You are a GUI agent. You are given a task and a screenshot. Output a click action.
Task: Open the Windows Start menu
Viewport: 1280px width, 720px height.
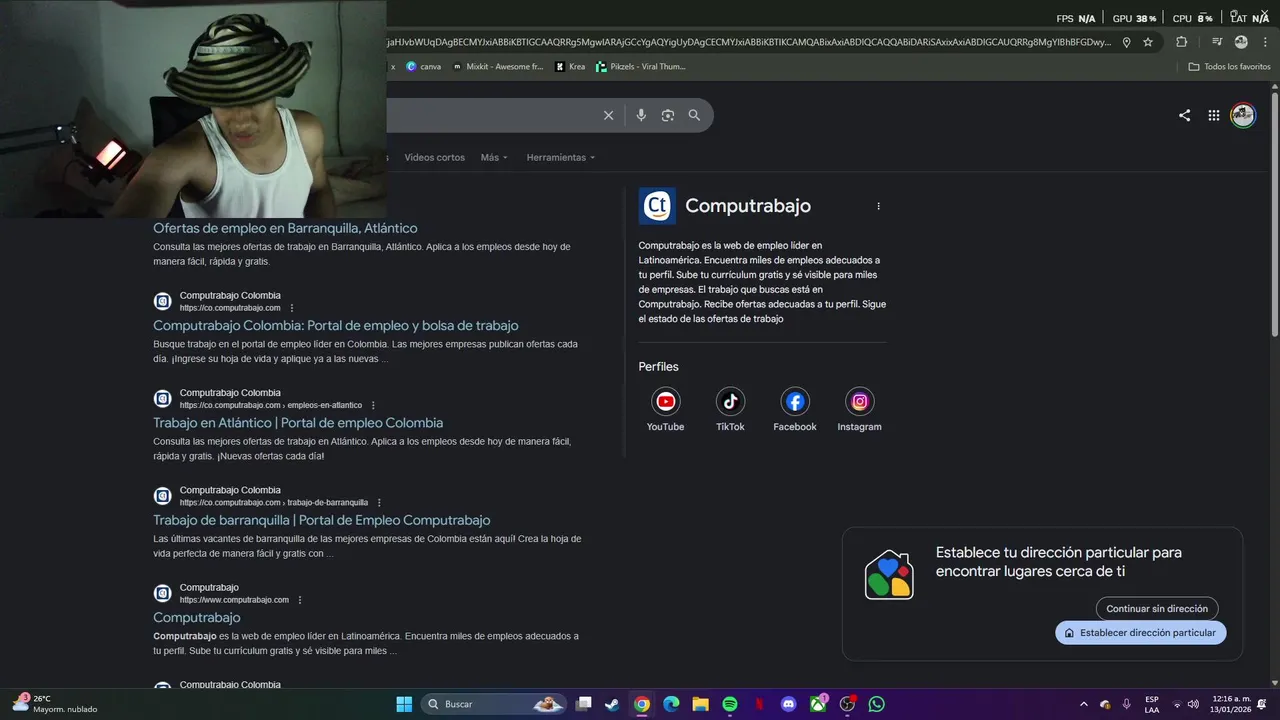[x=404, y=704]
